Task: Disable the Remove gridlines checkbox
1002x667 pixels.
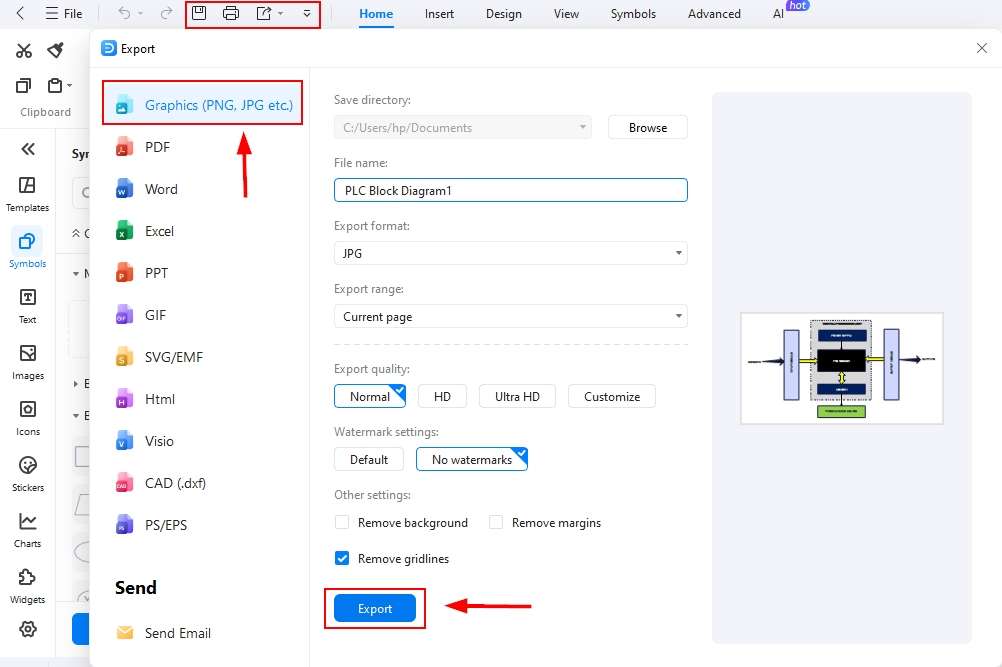Action: click(342, 559)
